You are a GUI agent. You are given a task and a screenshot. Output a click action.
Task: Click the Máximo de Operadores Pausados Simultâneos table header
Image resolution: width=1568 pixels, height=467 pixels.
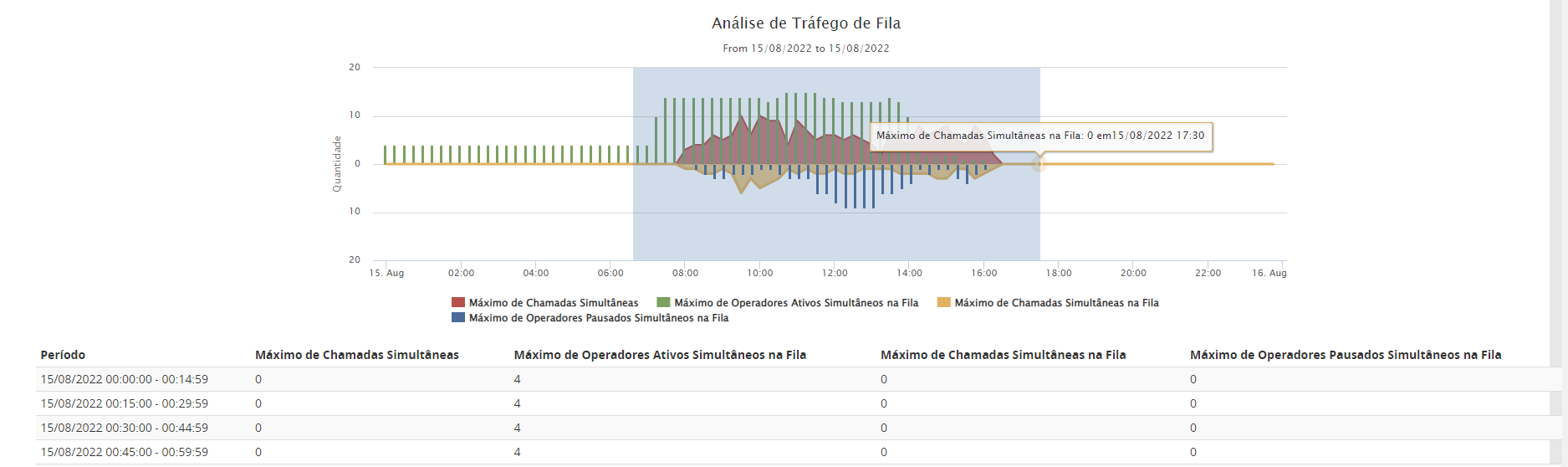[1346, 355]
